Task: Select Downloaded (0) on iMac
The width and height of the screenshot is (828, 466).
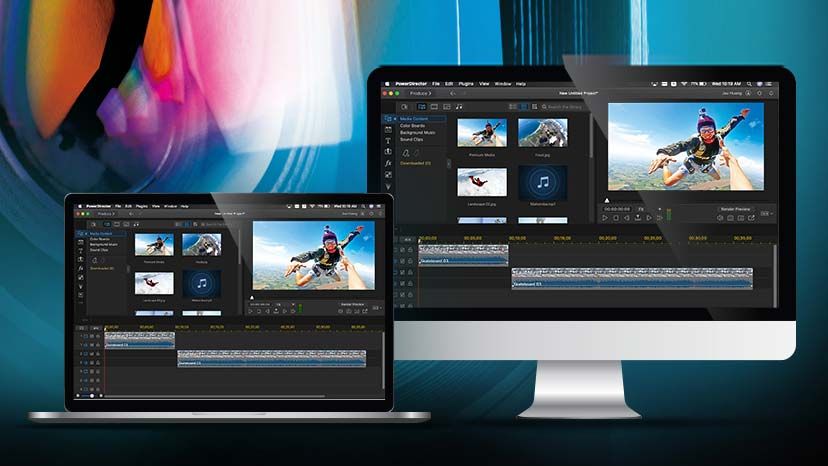Action: coord(416,163)
